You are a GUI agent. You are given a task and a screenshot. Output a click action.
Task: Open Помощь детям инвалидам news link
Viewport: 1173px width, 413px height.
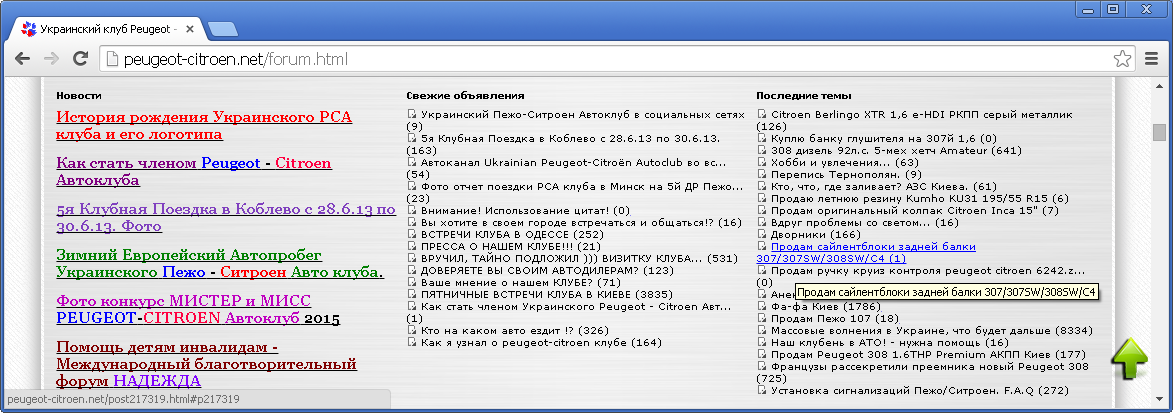[206, 364]
